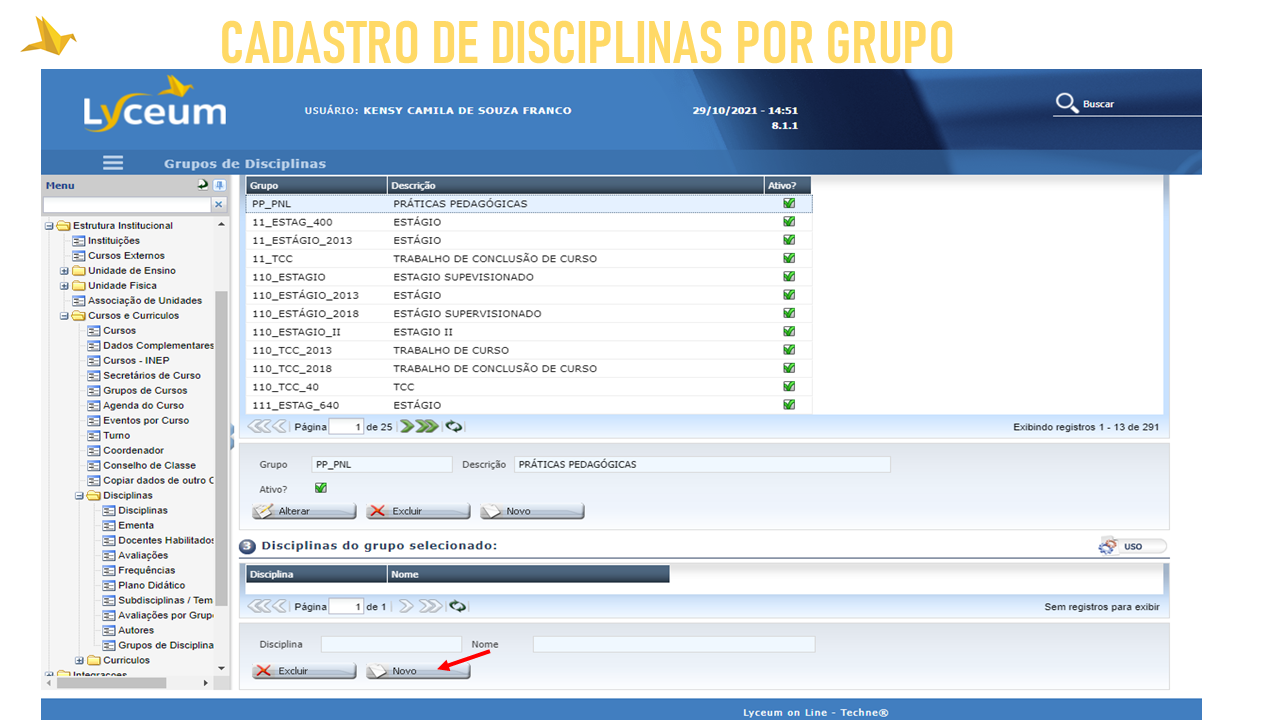The image size is (1280, 720).
Task: Click the Nome column header in lower grid
Action: pyautogui.click(x=528, y=574)
